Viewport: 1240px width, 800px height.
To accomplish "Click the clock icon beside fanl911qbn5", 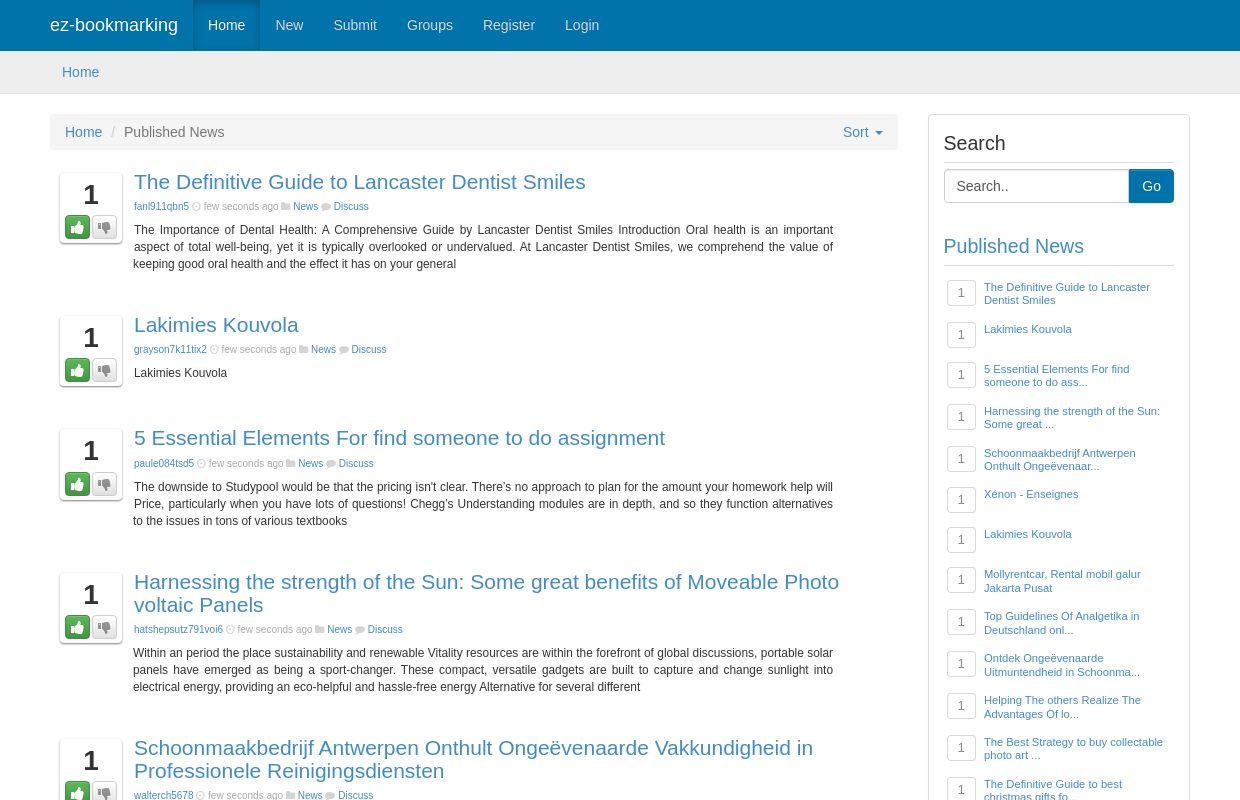I will point(198,207).
